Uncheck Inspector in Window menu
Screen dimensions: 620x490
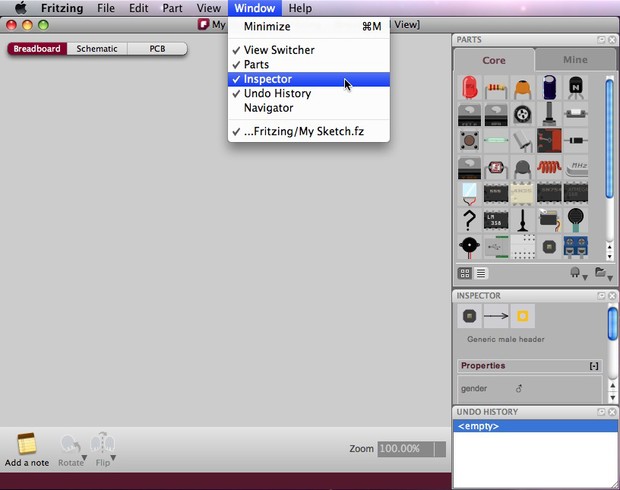point(309,79)
